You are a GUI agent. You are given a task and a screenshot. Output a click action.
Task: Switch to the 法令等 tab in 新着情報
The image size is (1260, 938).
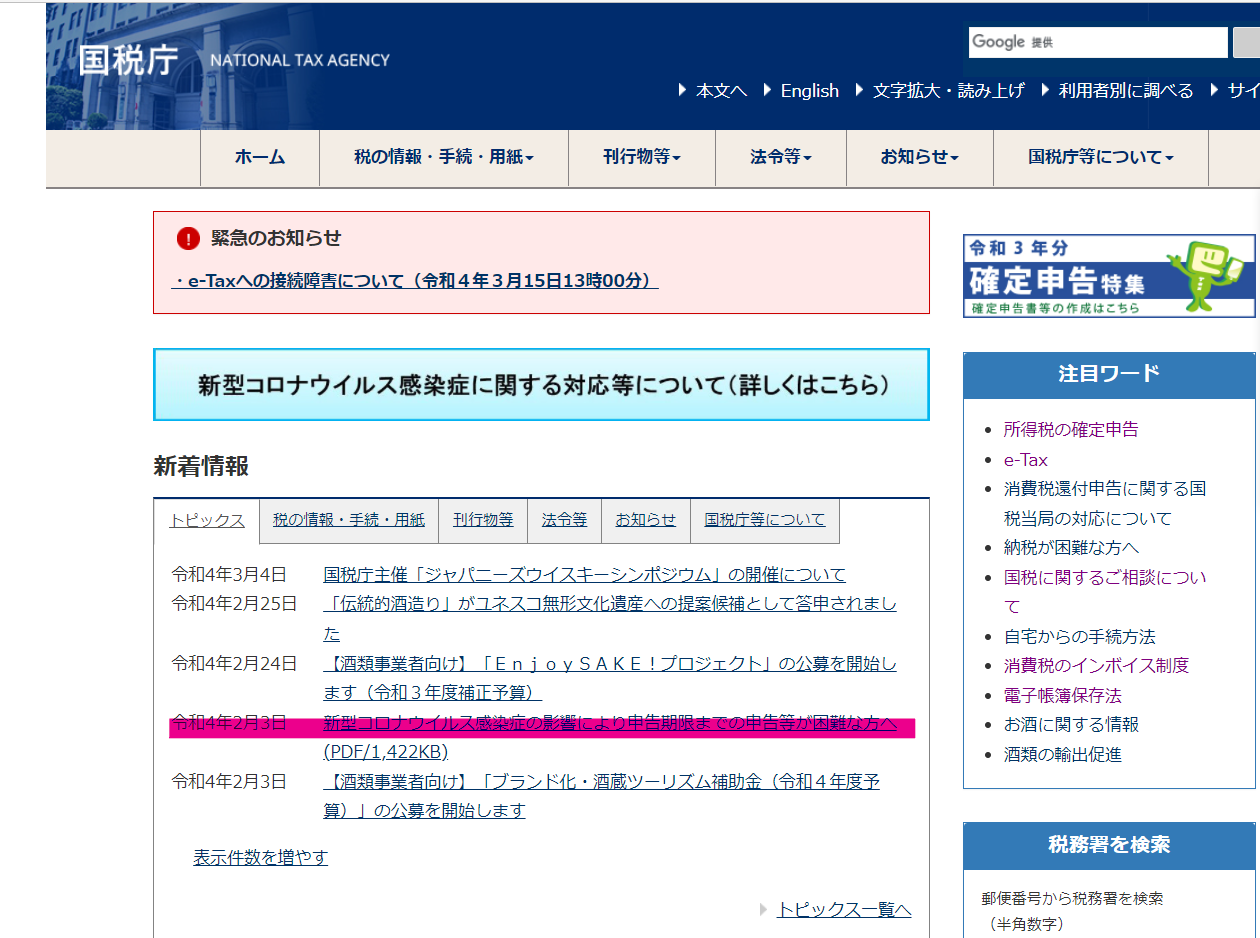(564, 520)
